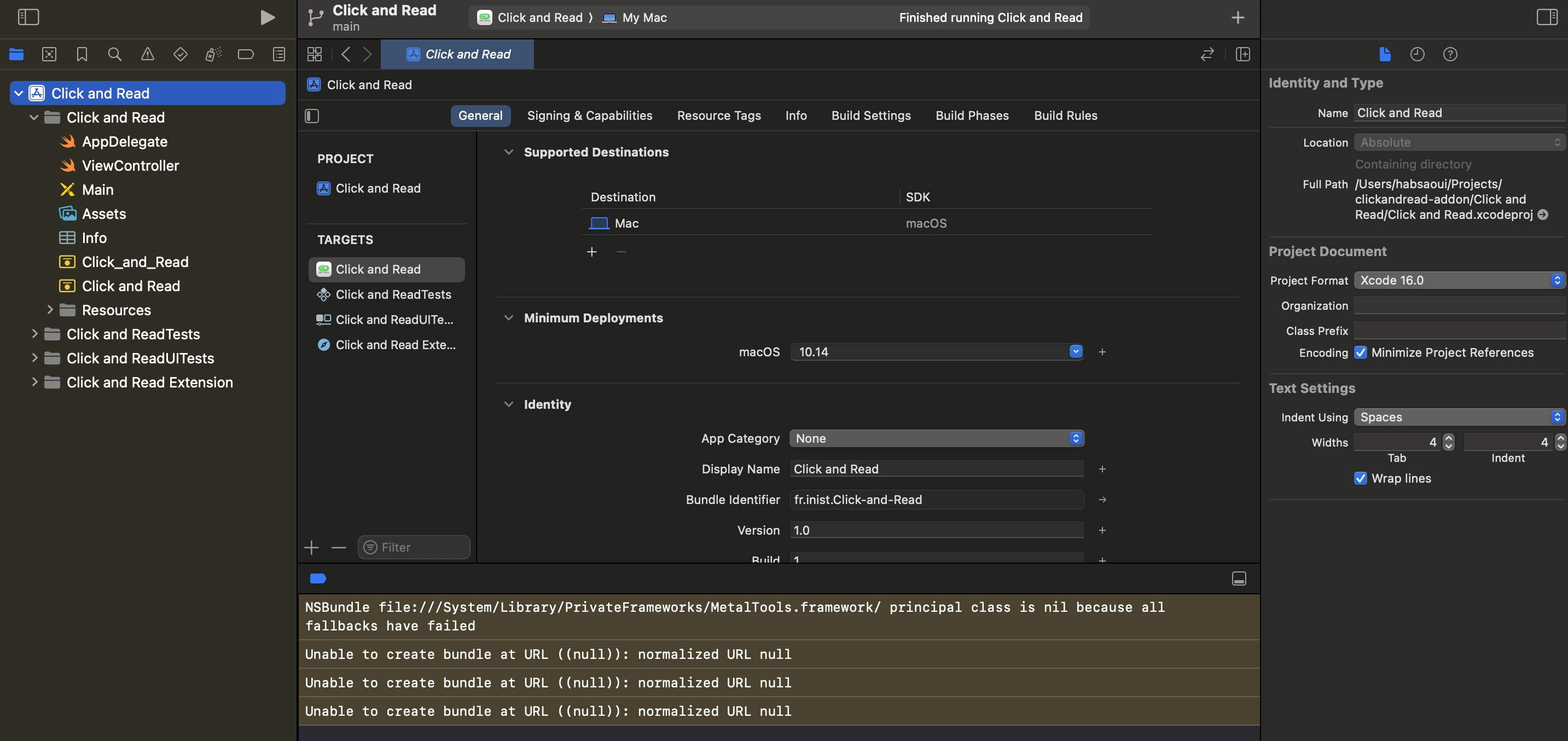Switch to the Build Phases tab
The height and width of the screenshot is (741, 1568).
[x=972, y=115]
